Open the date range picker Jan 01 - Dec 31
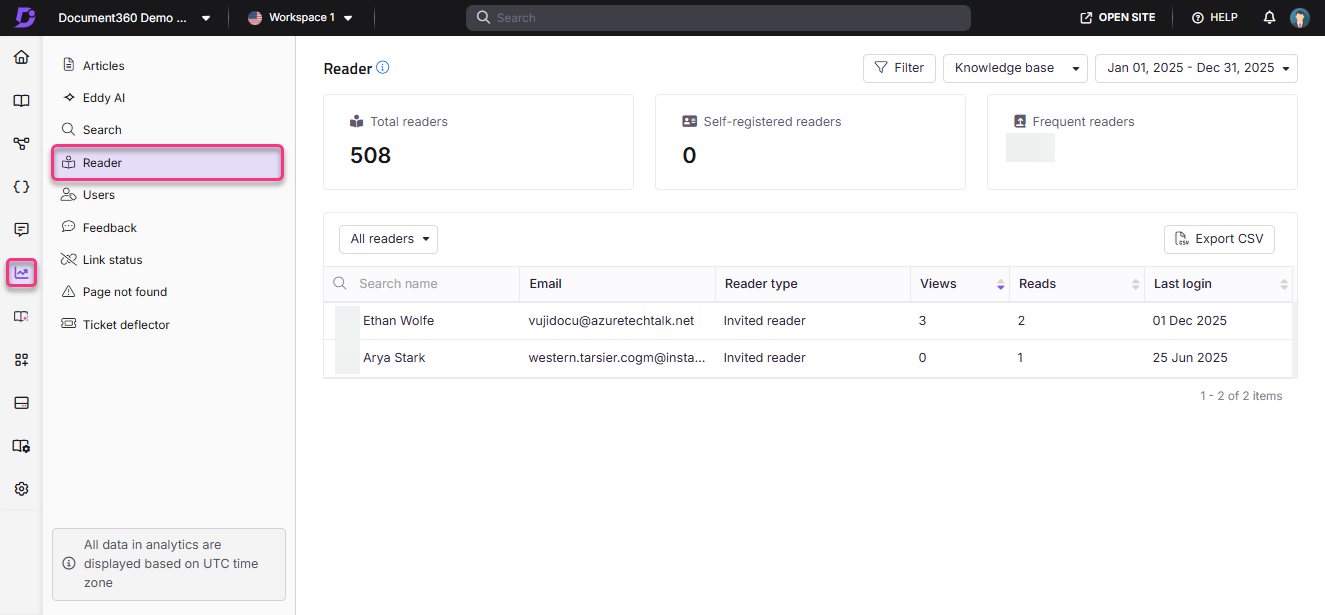1325x615 pixels. tap(1196, 68)
